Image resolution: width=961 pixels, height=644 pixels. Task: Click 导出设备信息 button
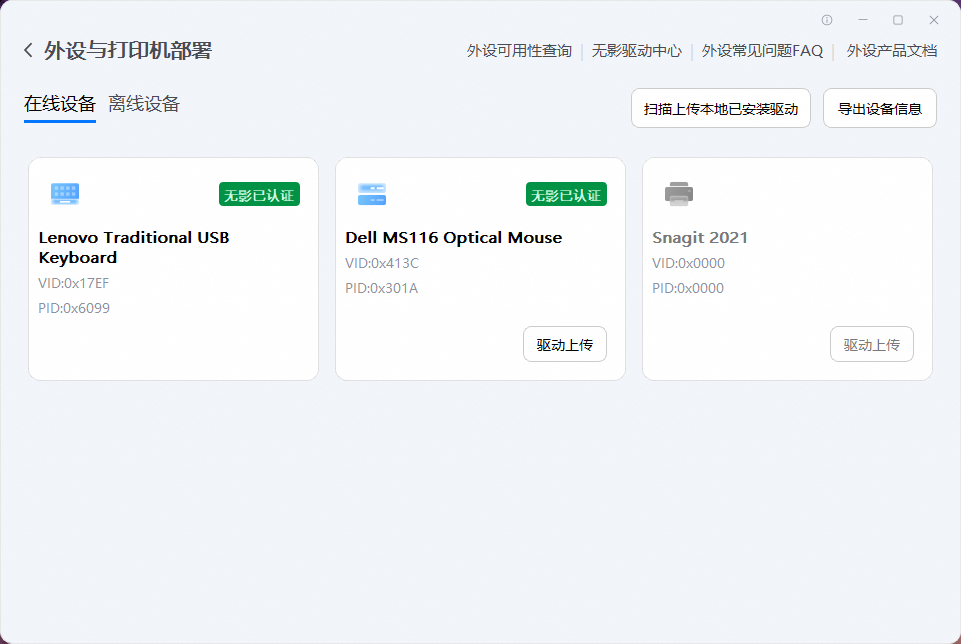[x=879, y=108]
